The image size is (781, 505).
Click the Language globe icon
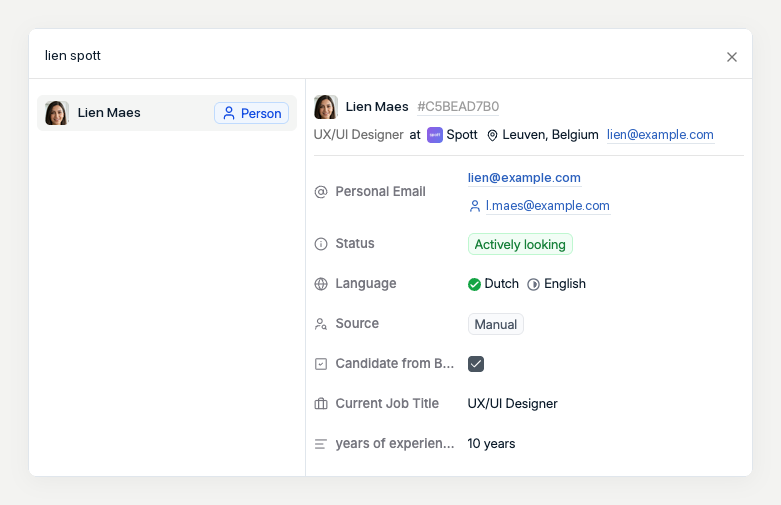321,284
